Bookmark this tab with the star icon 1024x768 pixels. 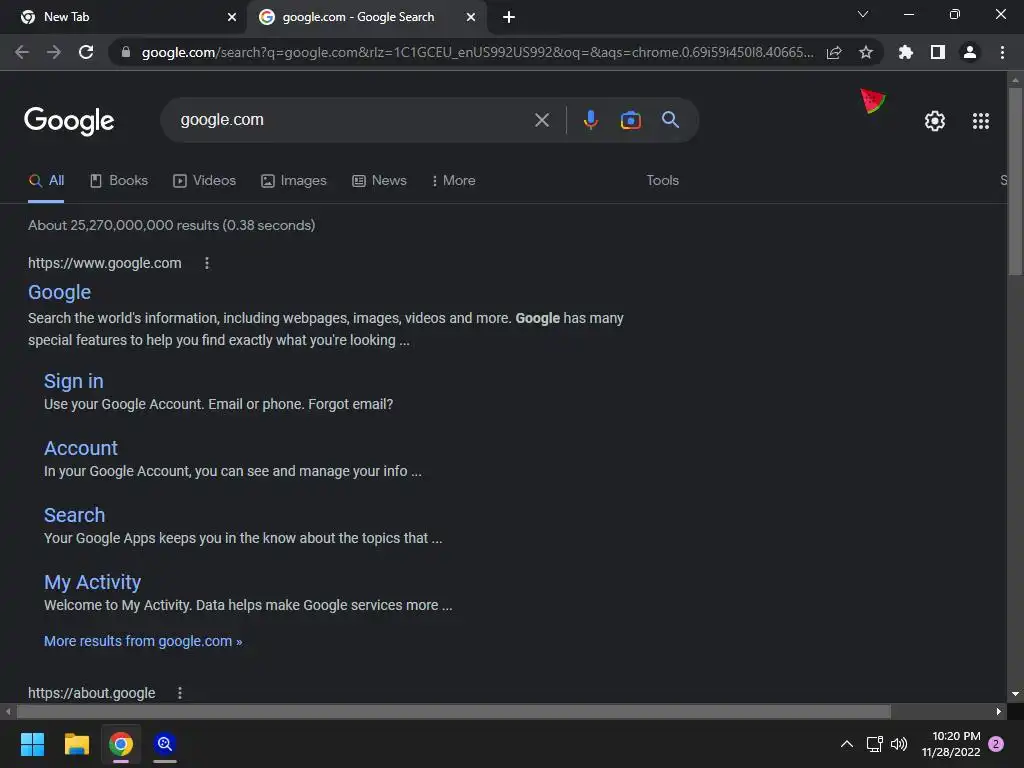click(x=866, y=52)
